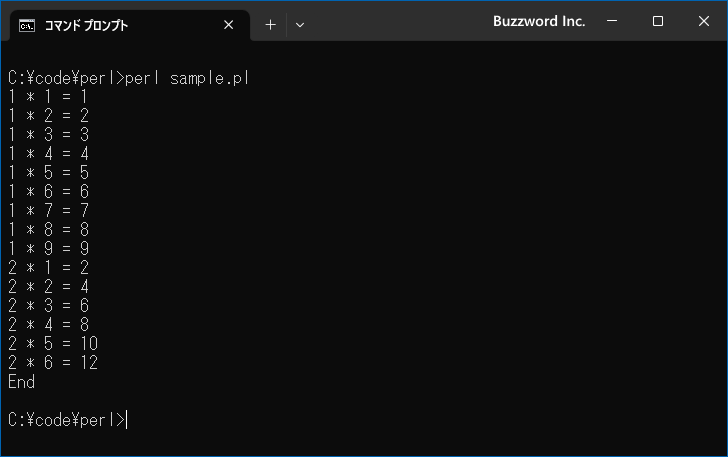728x457 pixels.
Task: Select the コマンド プロンプト tab label
Action: pyautogui.click(x=86, y=25)
